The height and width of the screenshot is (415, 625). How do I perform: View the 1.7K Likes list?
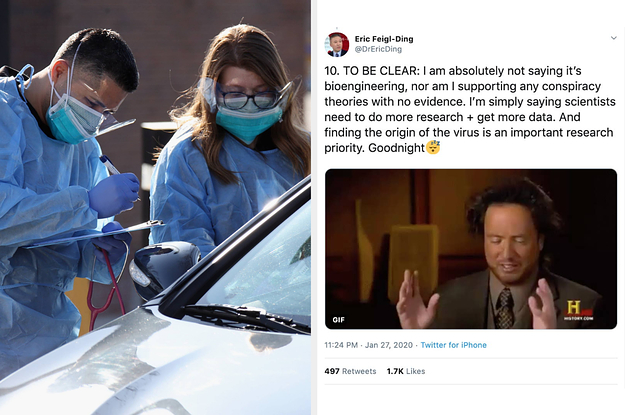406,371
